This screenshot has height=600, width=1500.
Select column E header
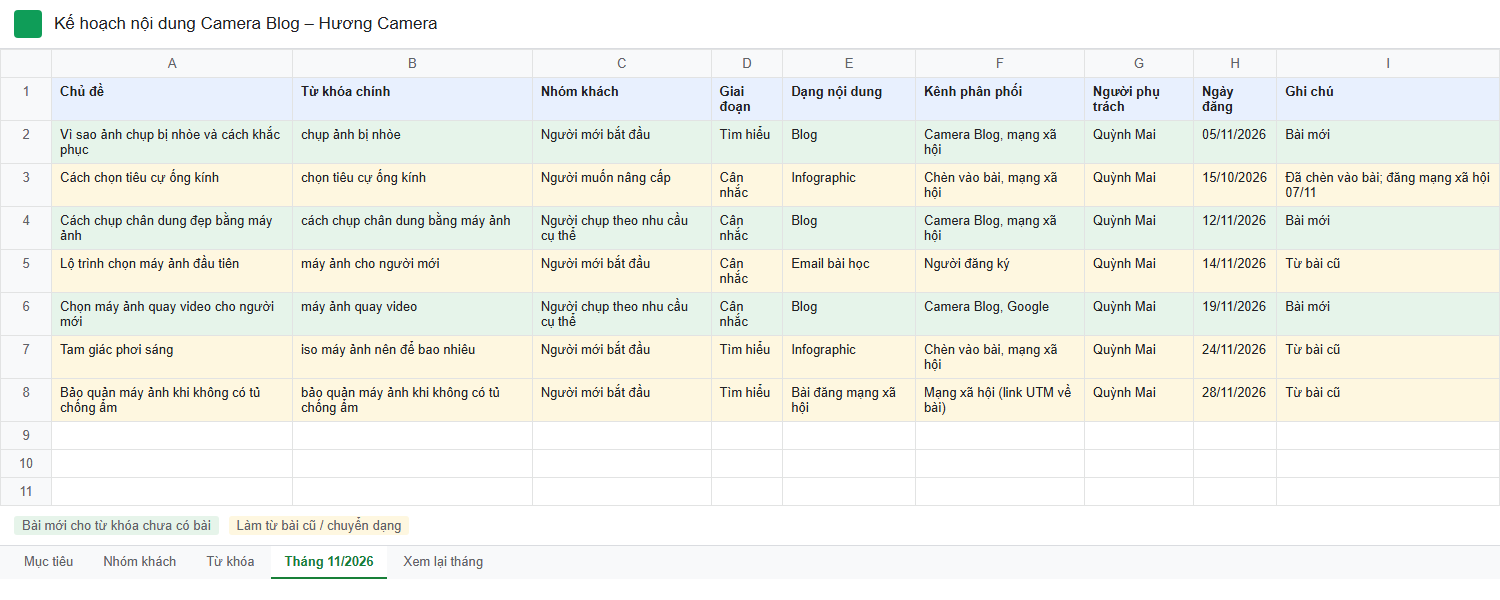point(849,63)
